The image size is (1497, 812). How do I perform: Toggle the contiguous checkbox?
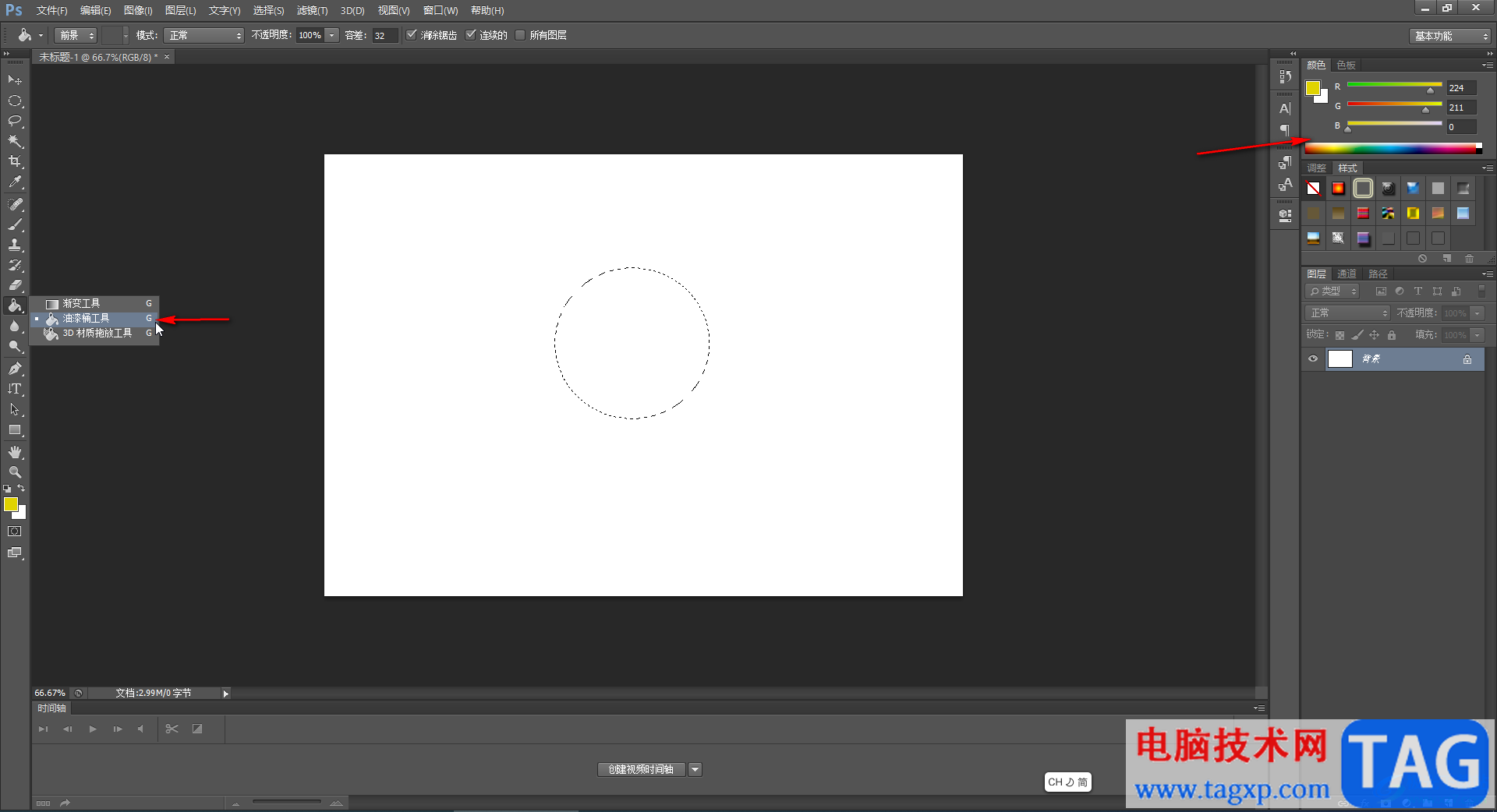click(x=471, y=35)
